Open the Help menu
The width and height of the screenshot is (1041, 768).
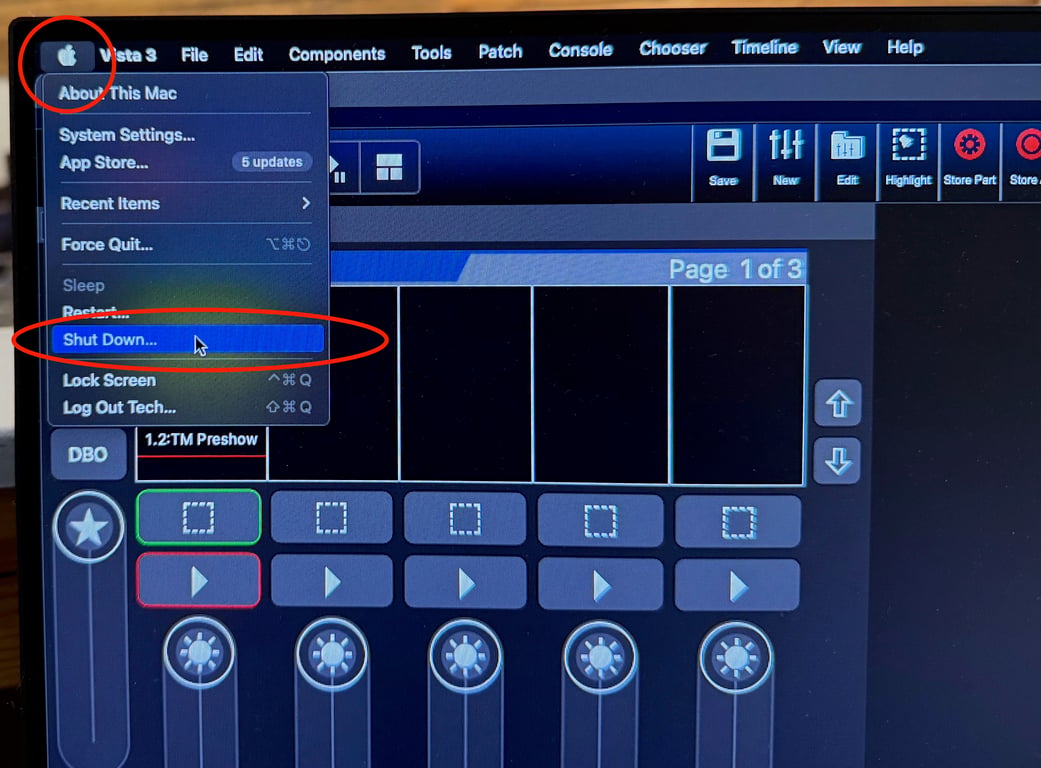[x=905, y=47]
